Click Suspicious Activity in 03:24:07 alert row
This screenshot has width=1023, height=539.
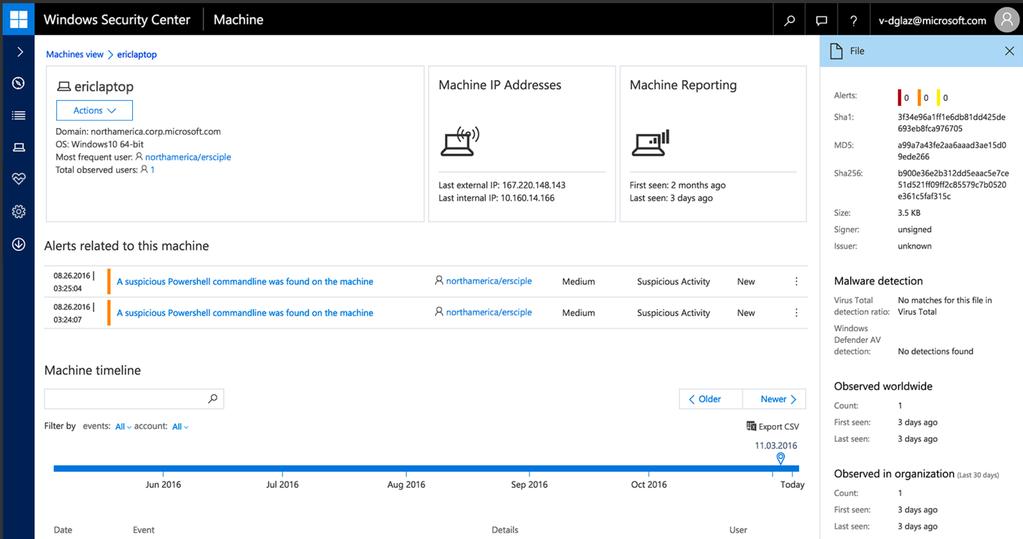tap(673, 313)
